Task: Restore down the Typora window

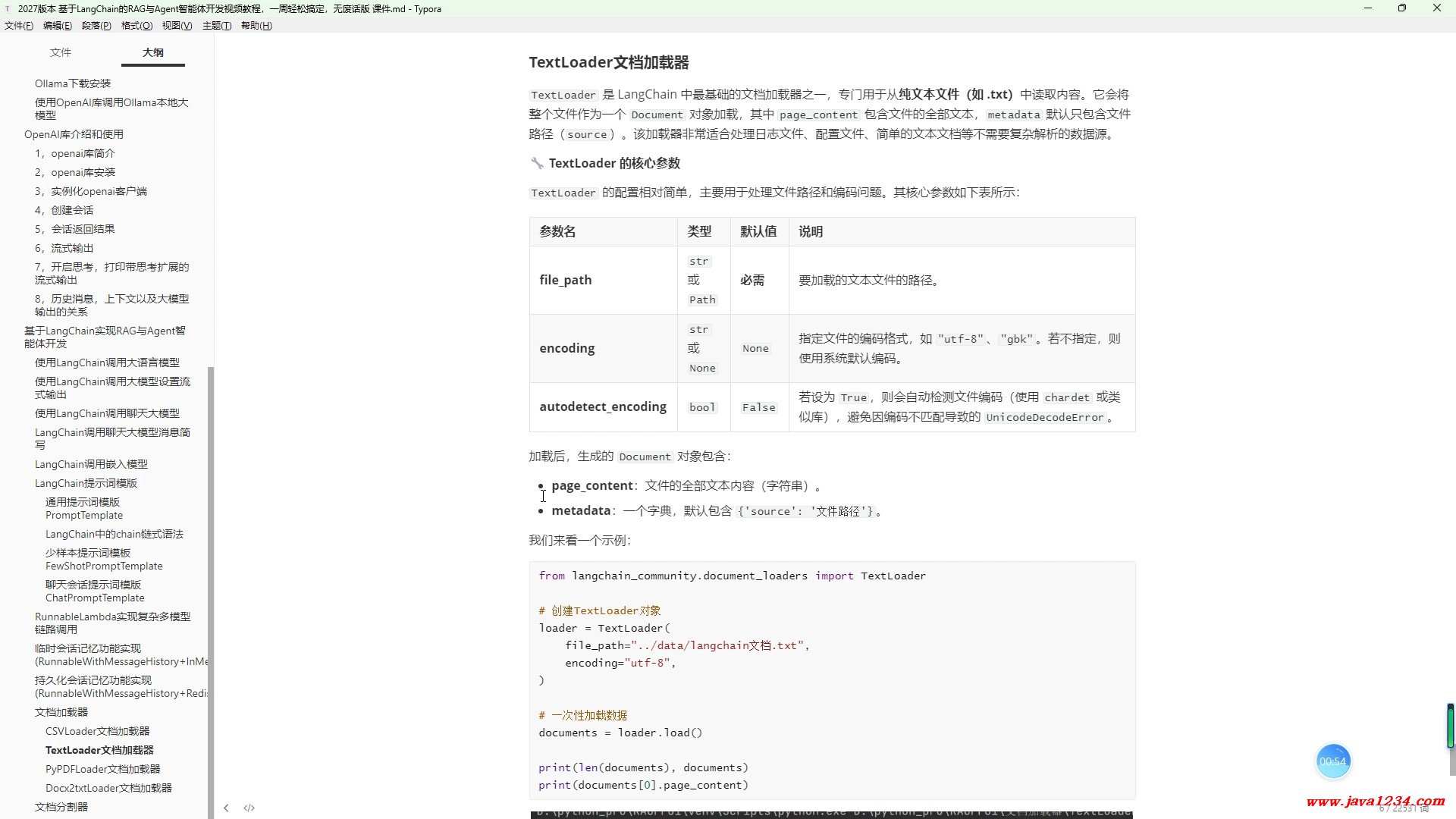Action: [1401, 8]
